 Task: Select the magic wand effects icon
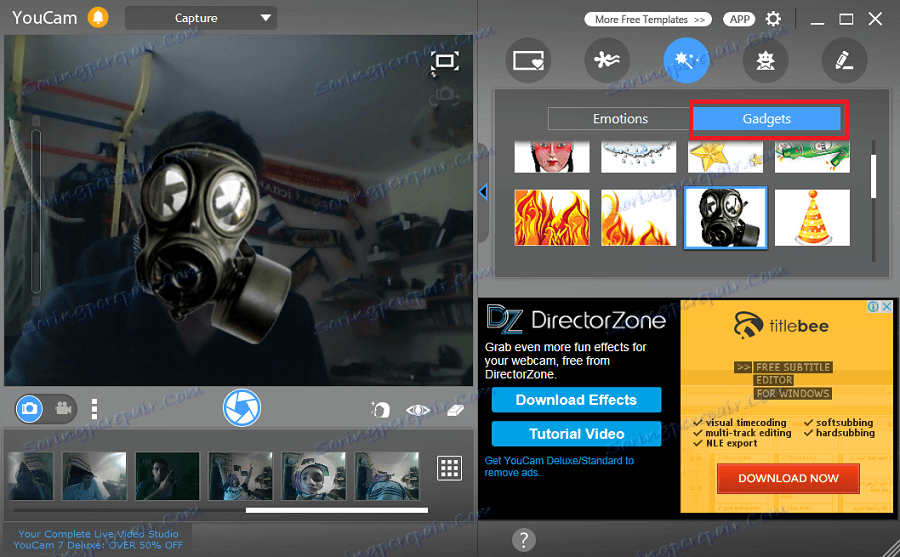686,60
